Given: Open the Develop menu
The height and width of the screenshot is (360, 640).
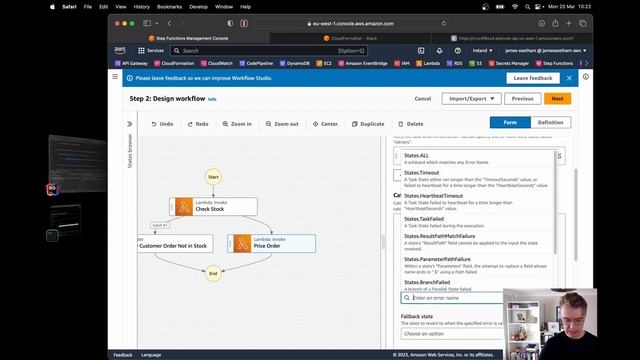Looking at the screenshot, I should 198,7.
